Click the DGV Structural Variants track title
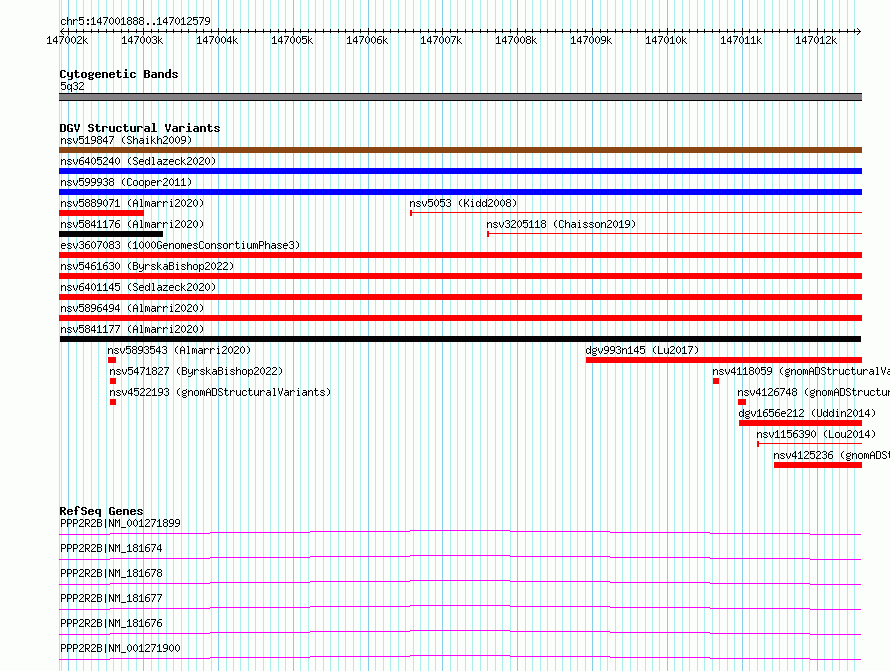Screen dimensions: 890x671 point(140,128)
